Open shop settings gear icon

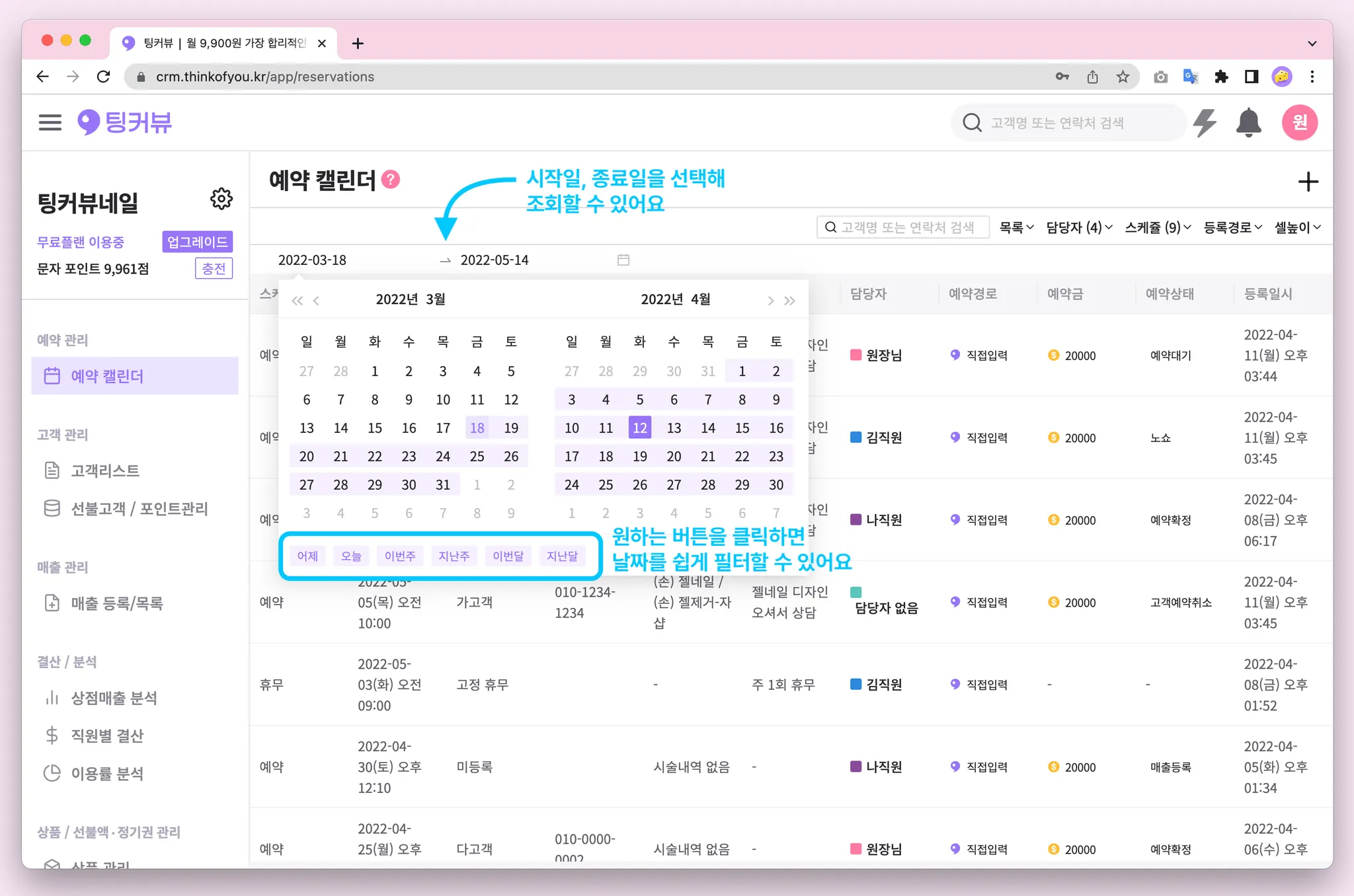pos(221,199)
